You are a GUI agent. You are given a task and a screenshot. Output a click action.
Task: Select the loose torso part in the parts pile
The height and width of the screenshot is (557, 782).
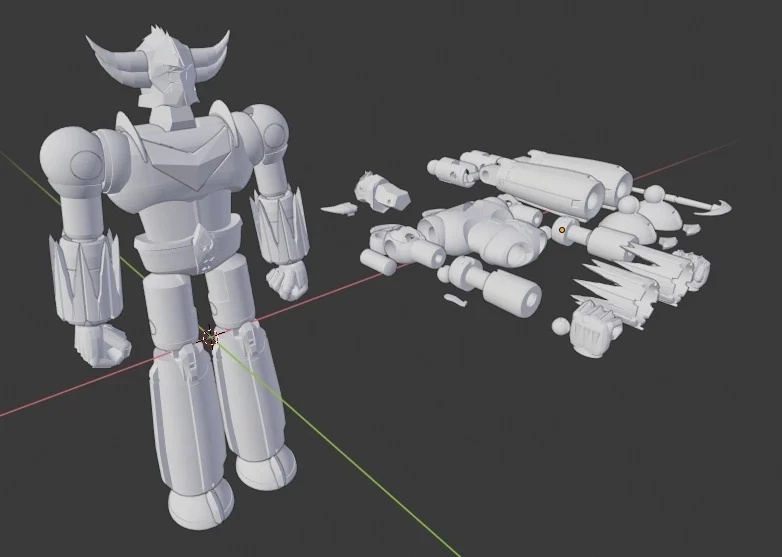pyautogui.click(x=484, y=232)
